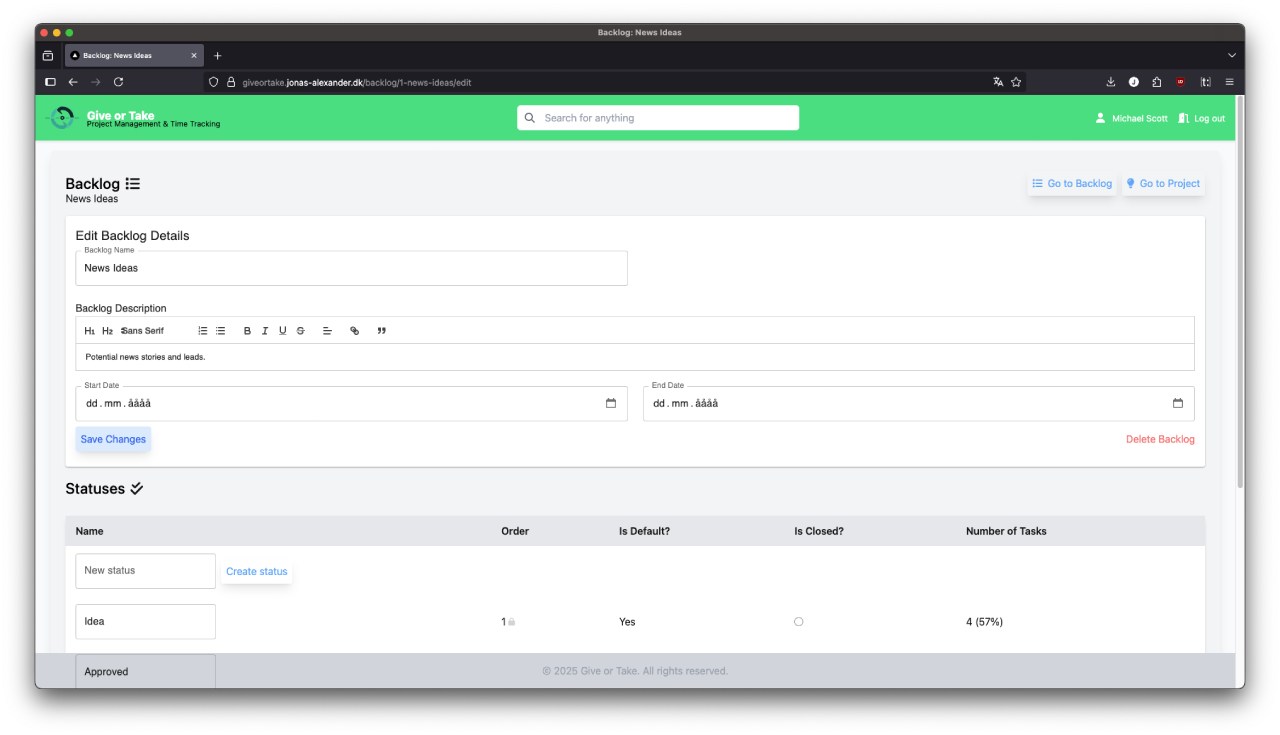Click the Search for anything field
The height and width of the screenshot is (735, 1280).
tap(658, 118)
